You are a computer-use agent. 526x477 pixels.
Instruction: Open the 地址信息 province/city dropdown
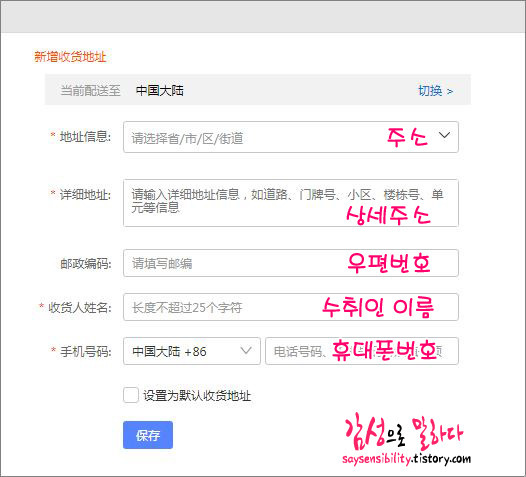(291, 137)
